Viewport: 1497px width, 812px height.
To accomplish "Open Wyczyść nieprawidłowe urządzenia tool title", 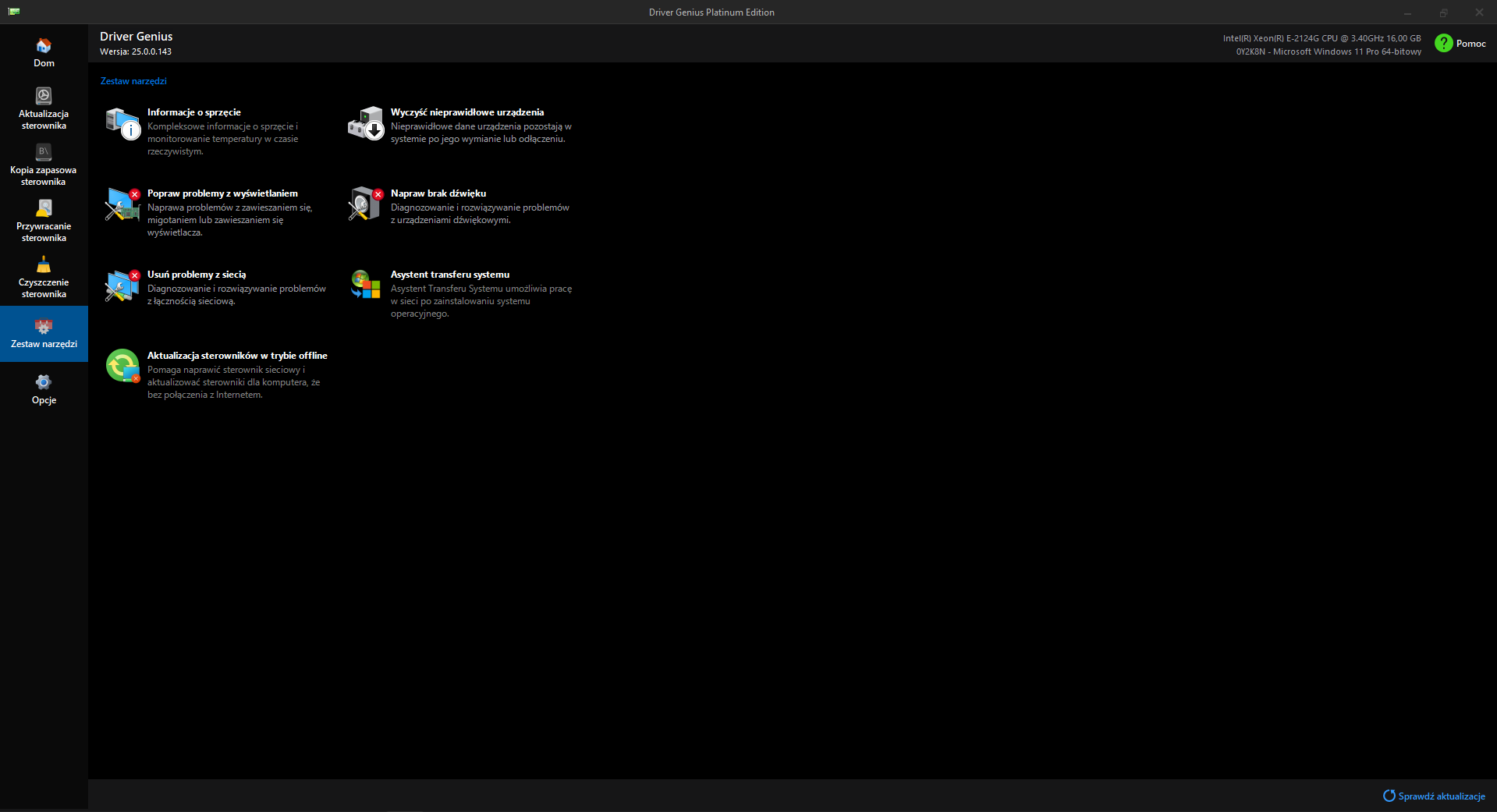I will tap(467, 112).
